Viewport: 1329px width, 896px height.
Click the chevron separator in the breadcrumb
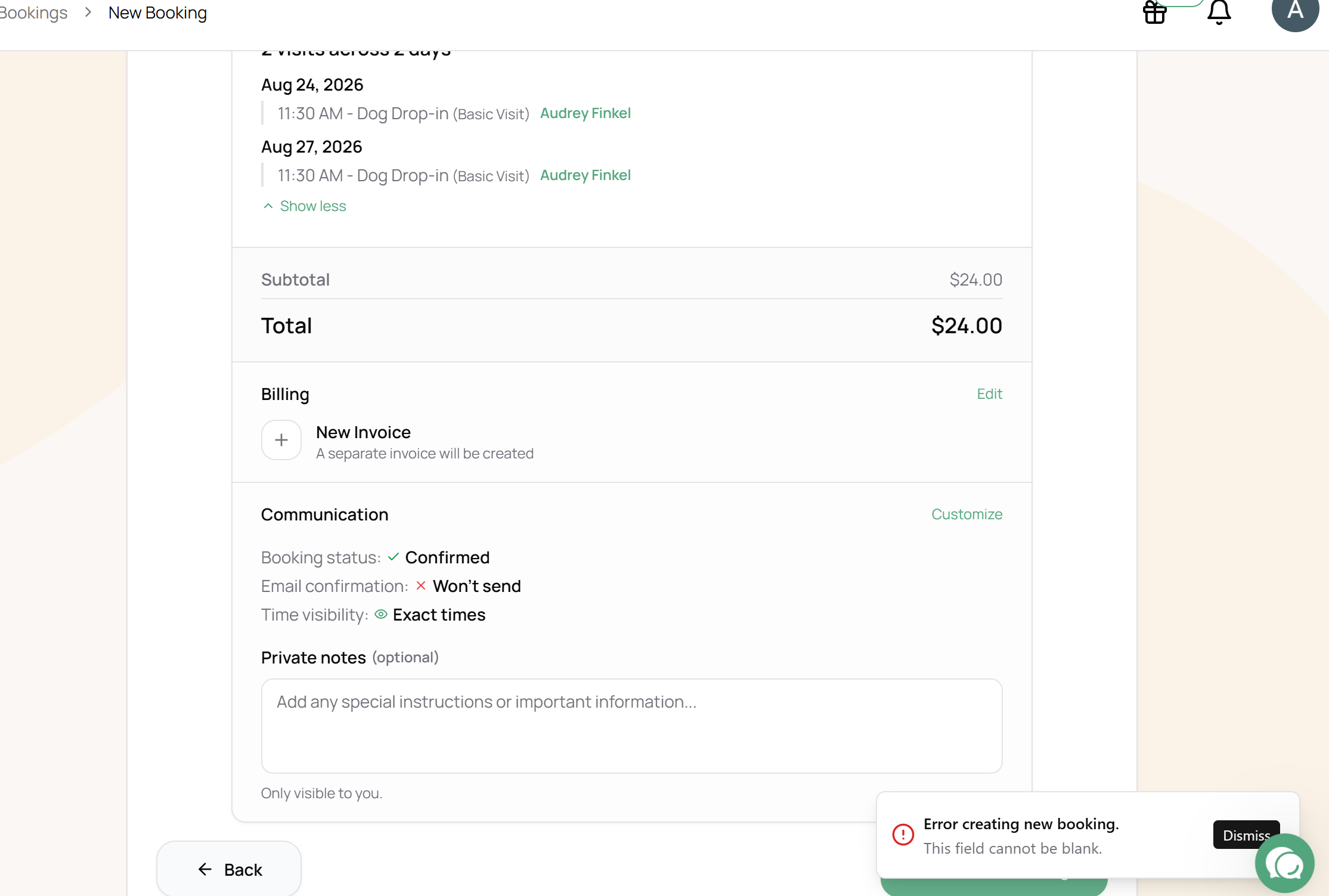pyautogui.click(x=88, y=12)
